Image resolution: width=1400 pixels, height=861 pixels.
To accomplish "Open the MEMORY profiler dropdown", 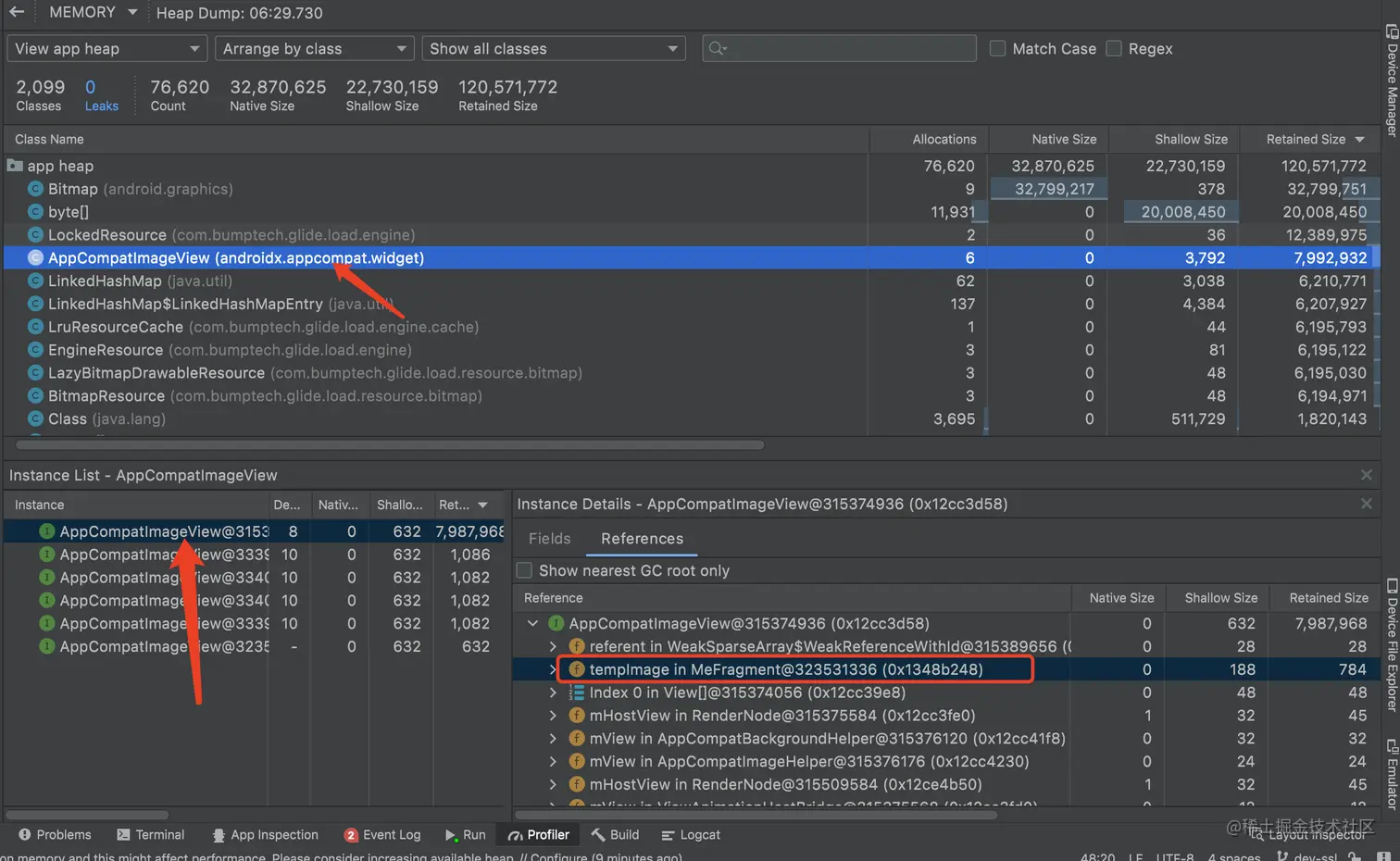I will 93,12.
